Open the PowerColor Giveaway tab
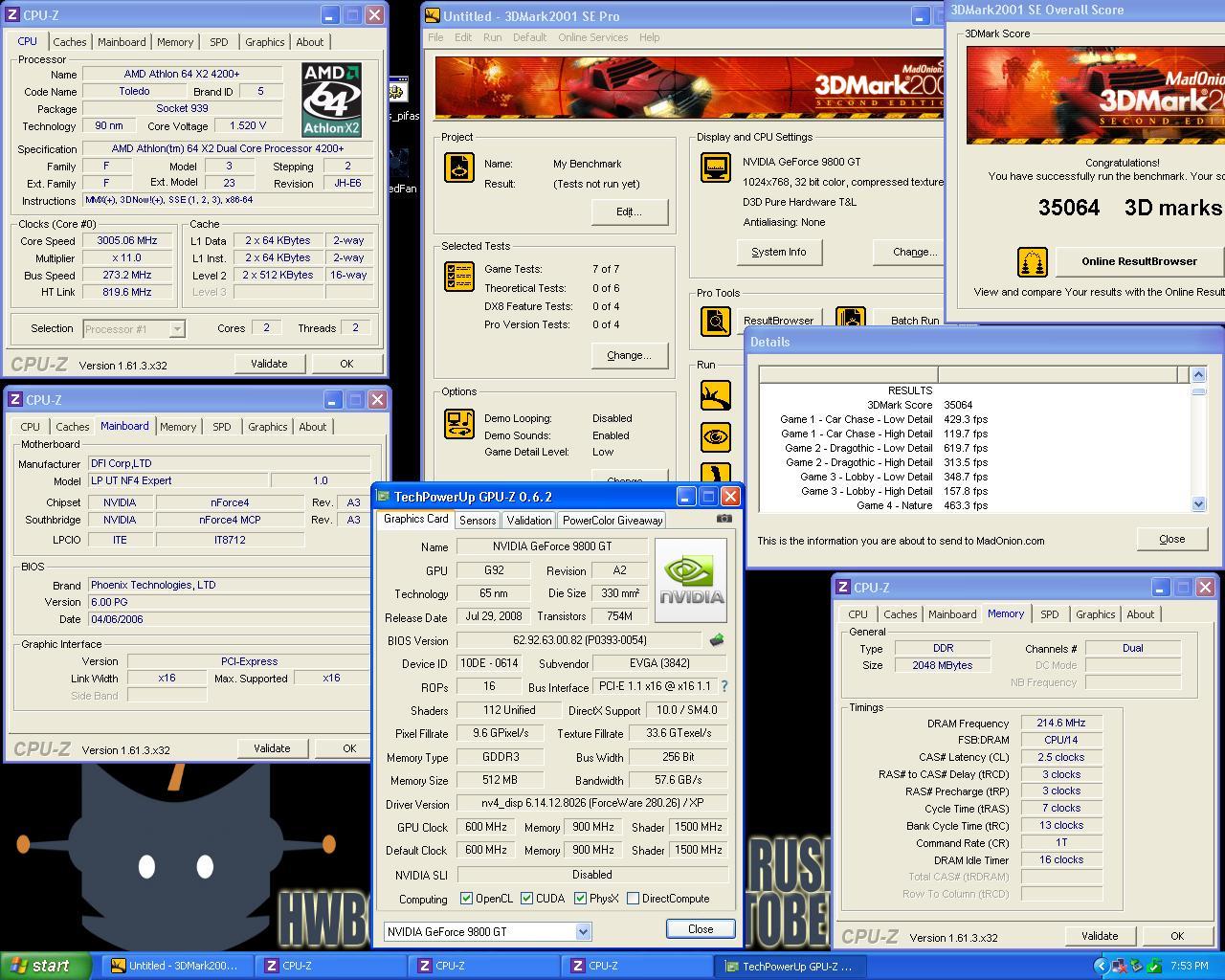Screen dimensions: 1225x980 click(612, 520)
